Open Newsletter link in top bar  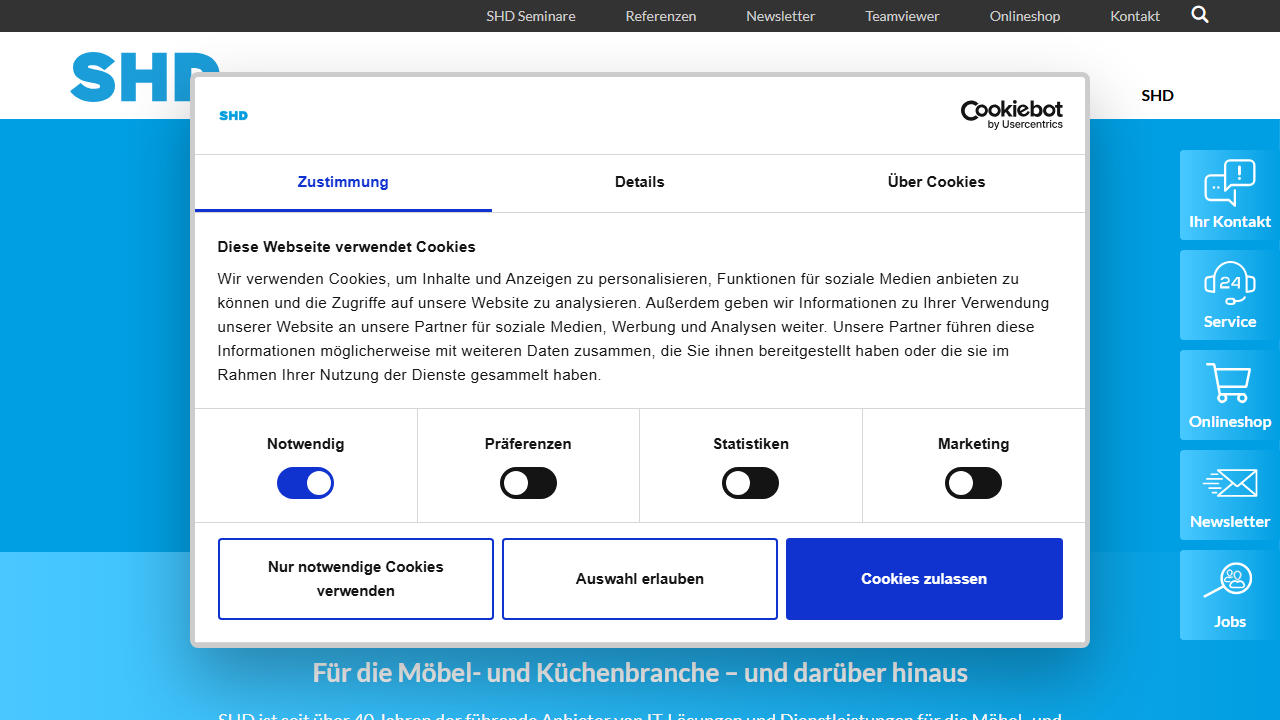(x=781, y=16)
